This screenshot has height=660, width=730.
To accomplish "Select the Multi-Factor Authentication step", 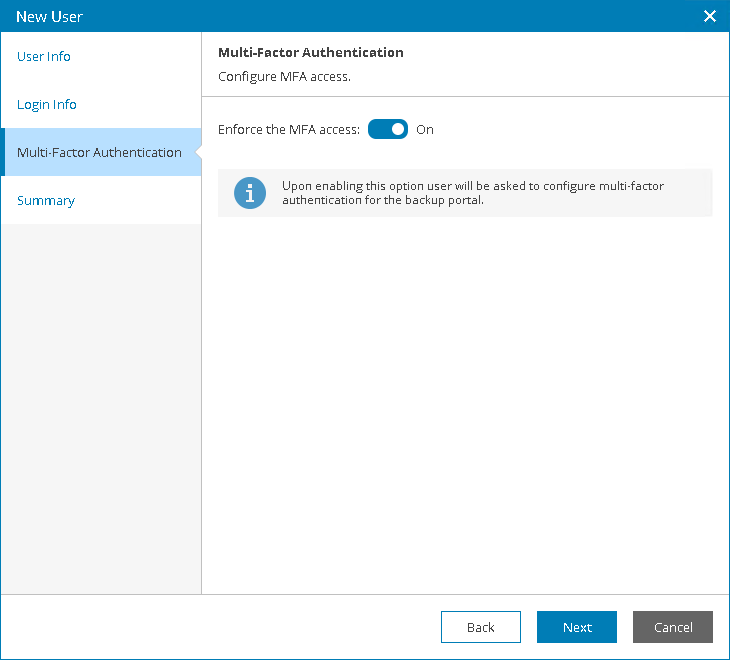I will [x=99, y=153].
